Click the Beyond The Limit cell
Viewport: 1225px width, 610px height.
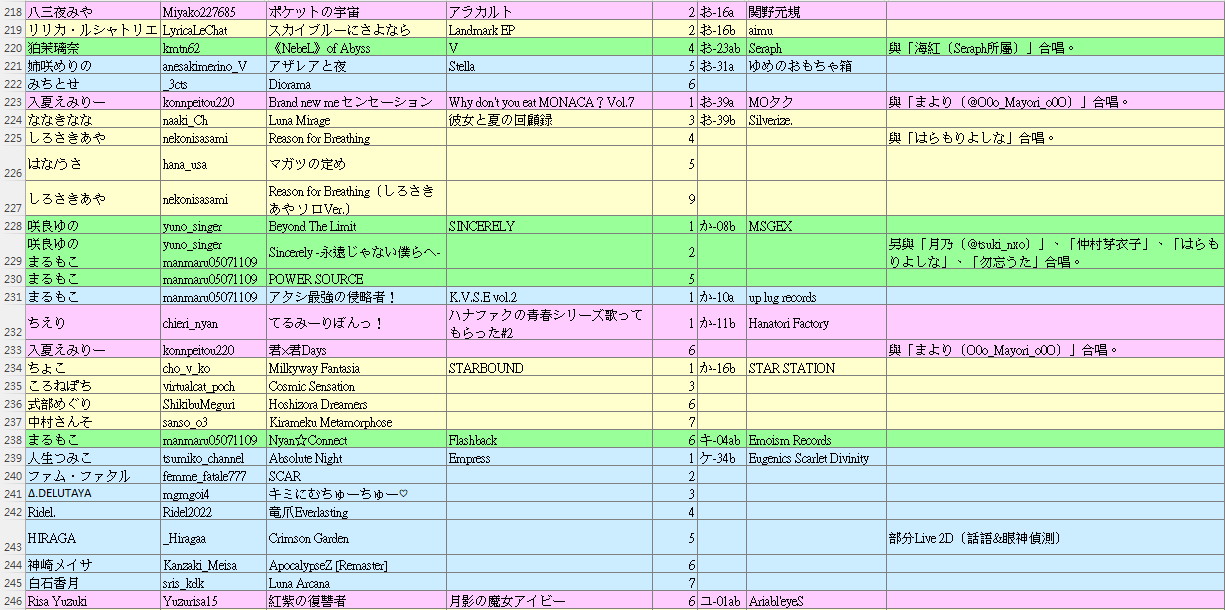click(355, 227)
